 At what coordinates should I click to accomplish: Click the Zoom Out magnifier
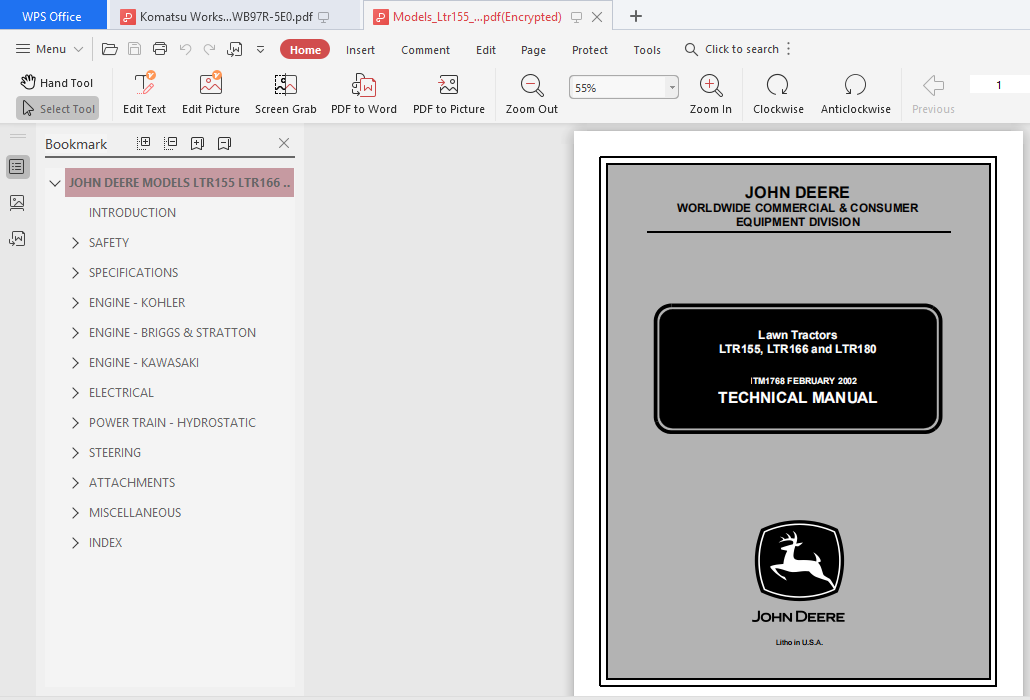pos(531,93)
